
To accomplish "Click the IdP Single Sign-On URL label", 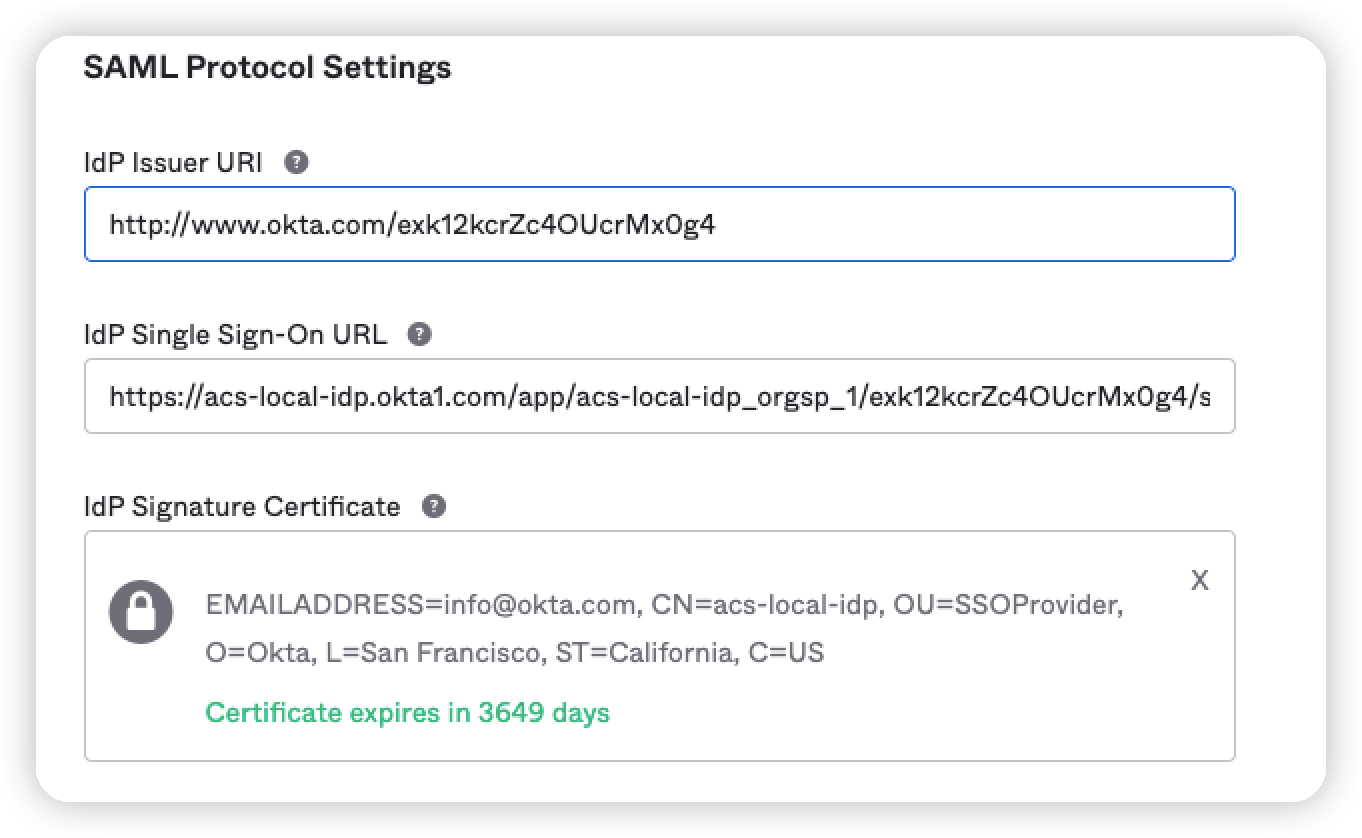I will pyautogui.click(x=236, y=335).
